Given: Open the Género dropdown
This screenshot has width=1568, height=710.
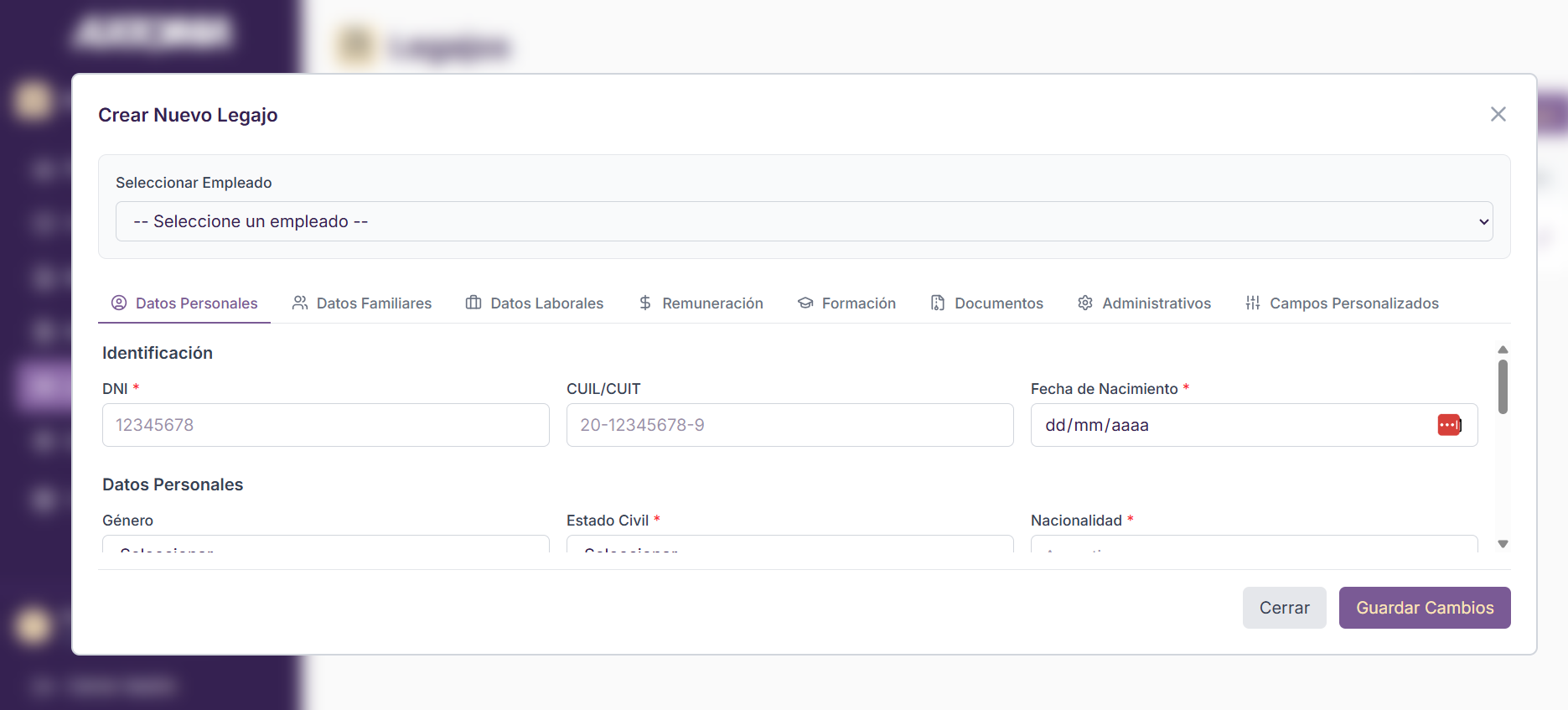Looking at the screenshot, I should (x=325, y=544).
